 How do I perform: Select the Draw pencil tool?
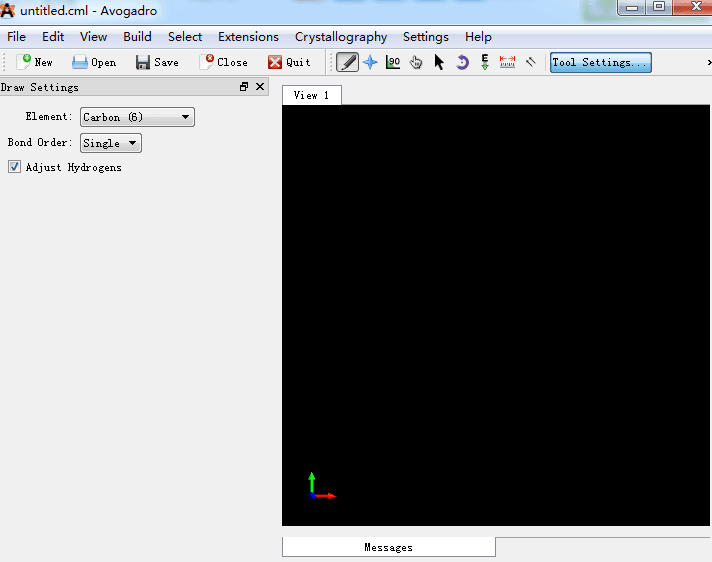[347, 62]
